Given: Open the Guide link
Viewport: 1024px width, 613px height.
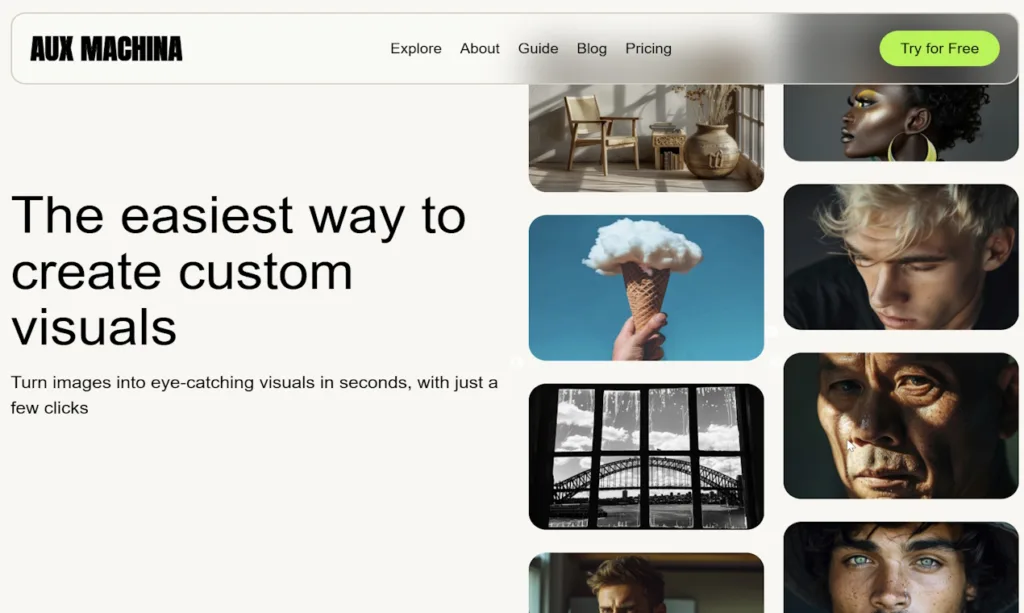Looking at the screenshot, I should click(537, 48).
